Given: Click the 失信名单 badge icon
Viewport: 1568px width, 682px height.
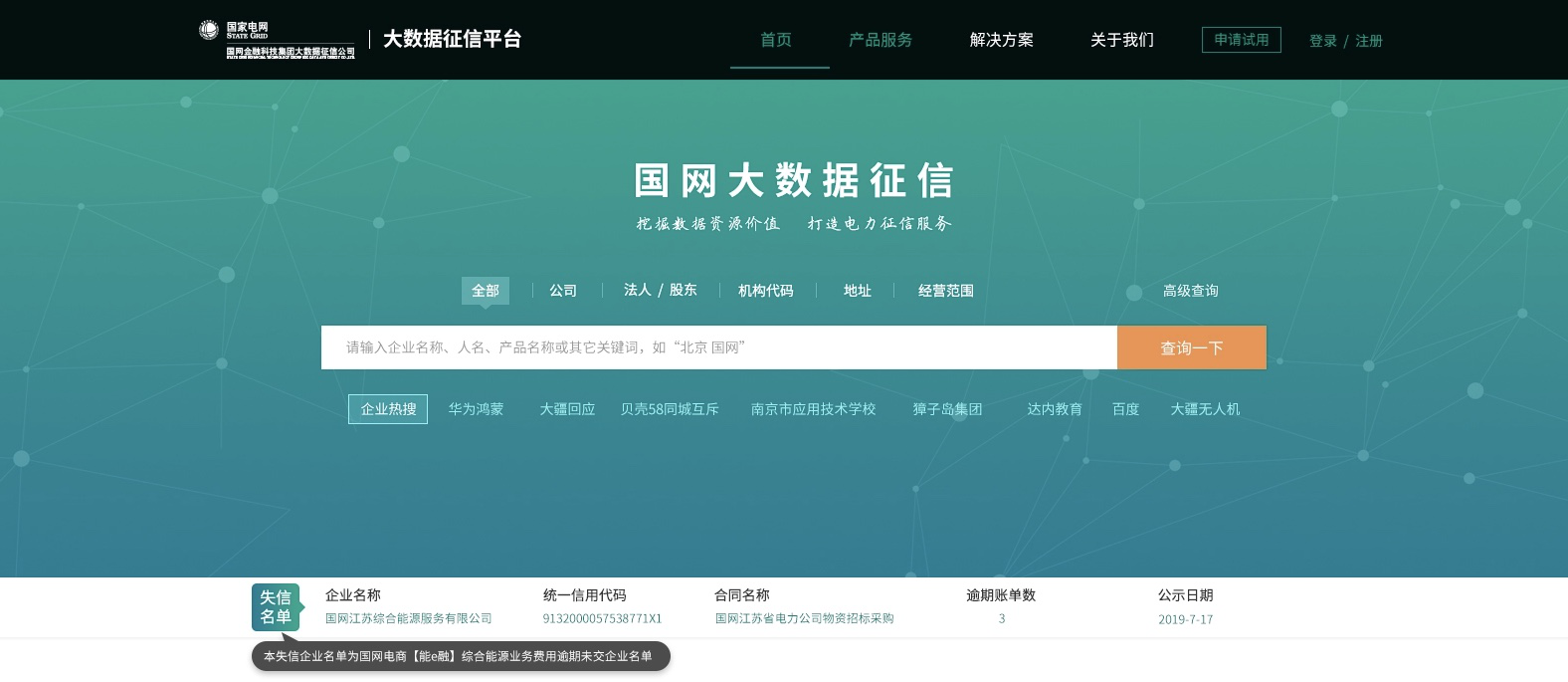Looking at the screenshot, I should coord(276,607).
